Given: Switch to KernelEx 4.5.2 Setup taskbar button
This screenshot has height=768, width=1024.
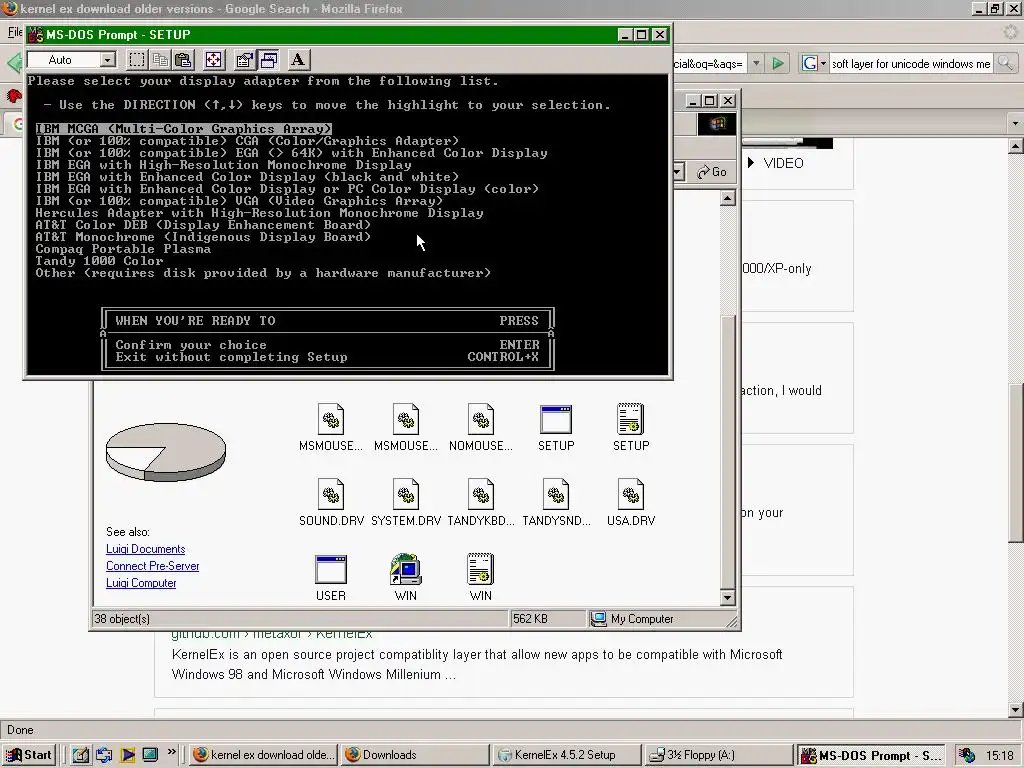Looking at the screenshot, I should [x=567, y=755].
